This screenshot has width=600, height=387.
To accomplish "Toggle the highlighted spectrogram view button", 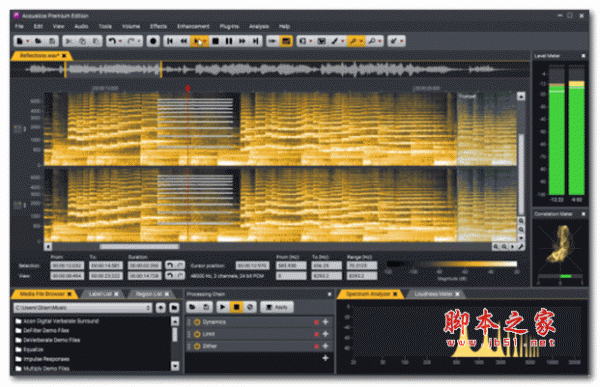I will [286, 41].
